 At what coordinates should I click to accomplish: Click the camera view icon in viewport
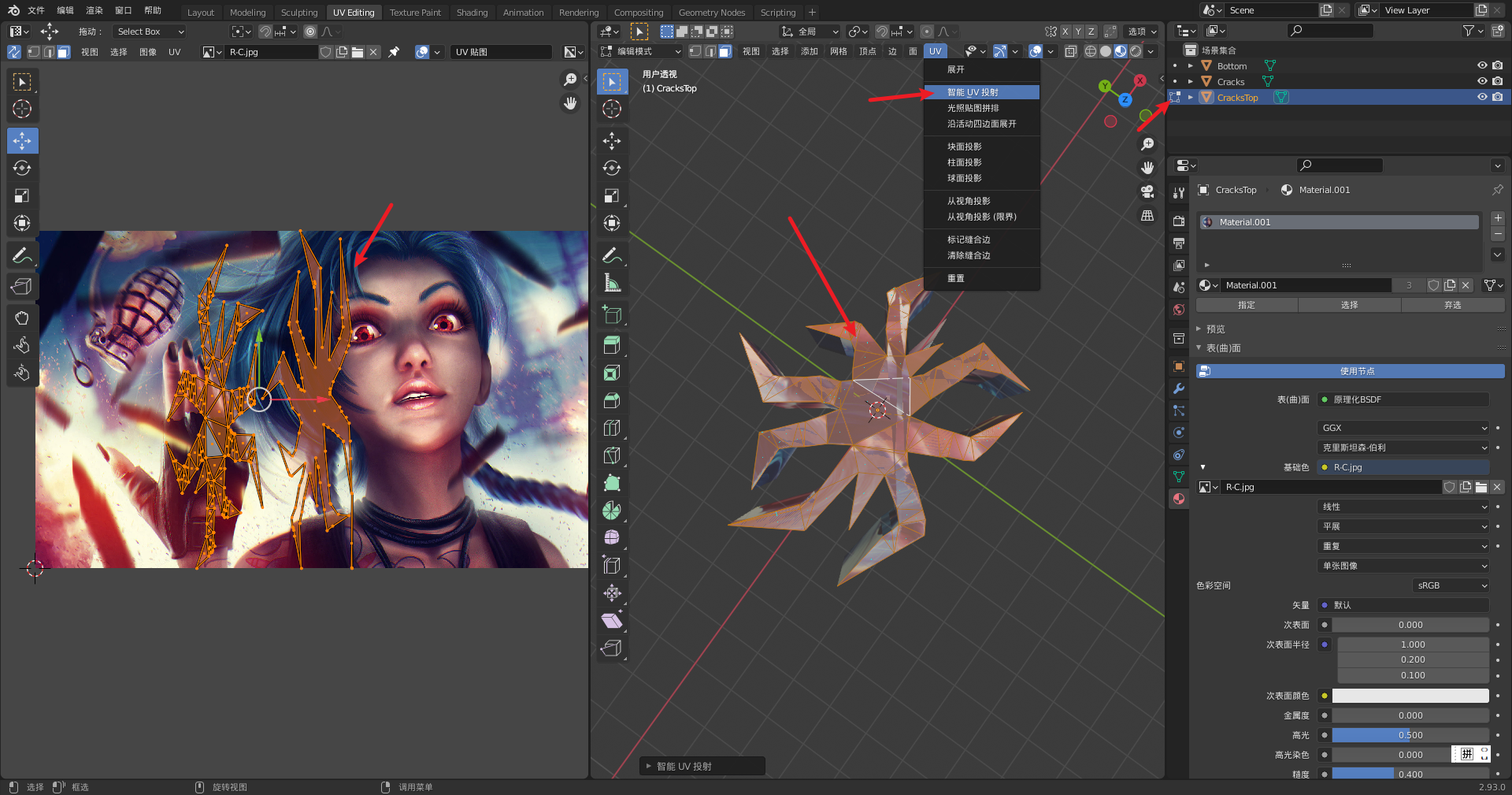pyautogui.click(x=1147, y=191)
